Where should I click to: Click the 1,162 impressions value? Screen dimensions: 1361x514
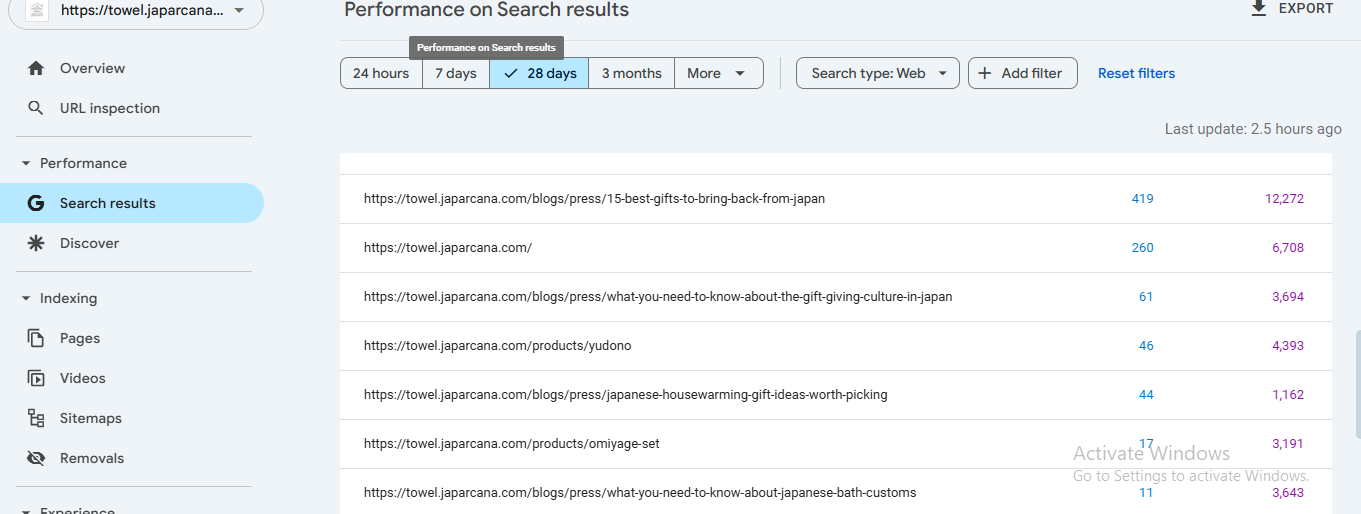pos(1288,395)
